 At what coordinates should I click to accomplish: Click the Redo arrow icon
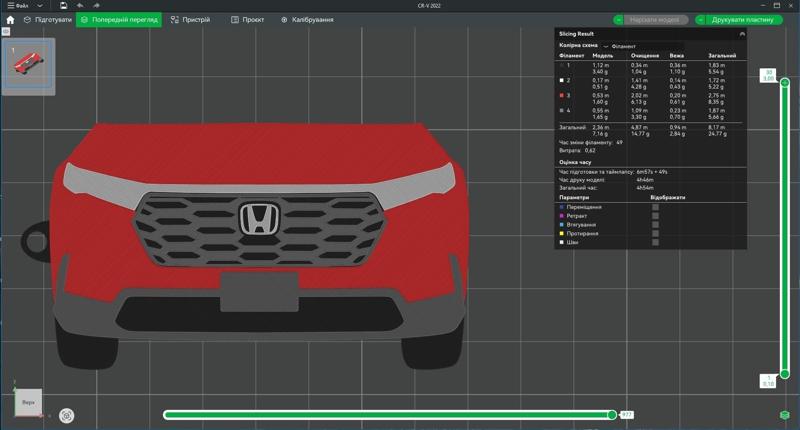96,6
